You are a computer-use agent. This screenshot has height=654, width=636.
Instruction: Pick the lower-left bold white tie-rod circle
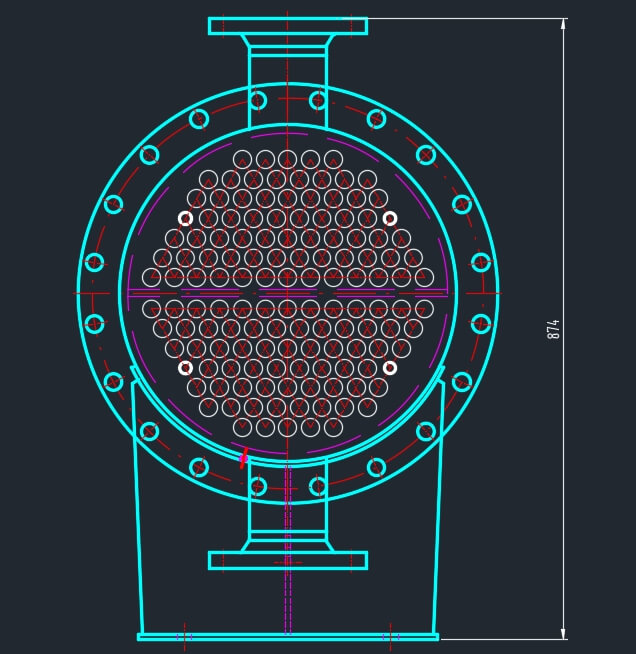185,368
